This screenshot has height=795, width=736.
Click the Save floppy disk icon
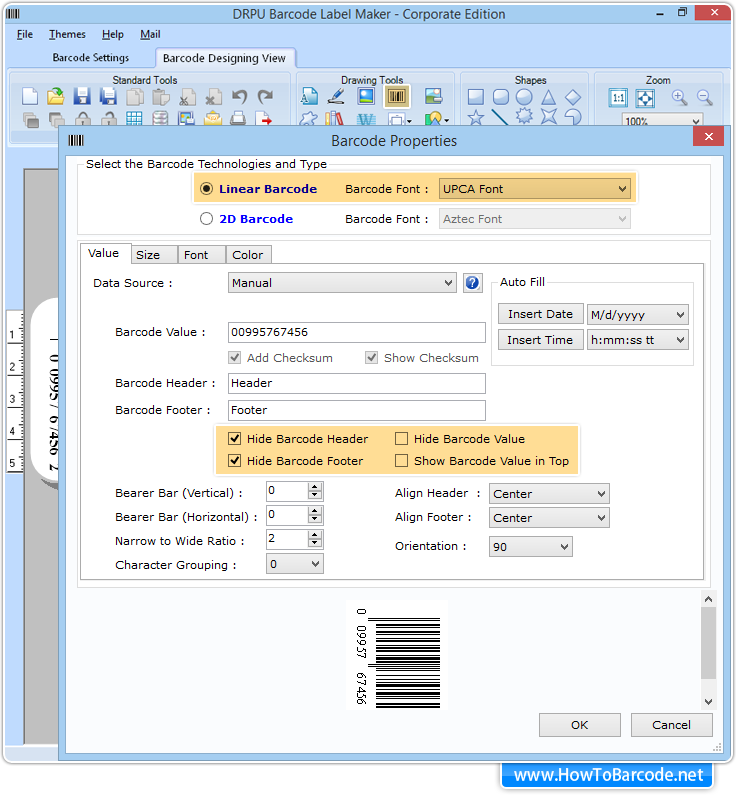[x=82, y=96]
